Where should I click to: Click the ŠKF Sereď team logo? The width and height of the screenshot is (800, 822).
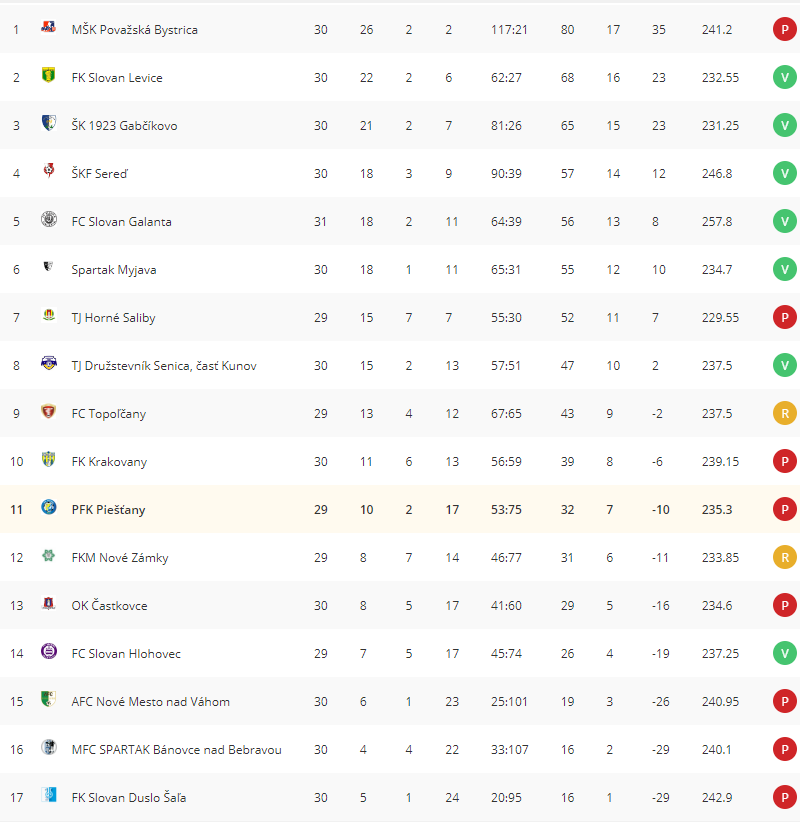(x=48, y=170)
